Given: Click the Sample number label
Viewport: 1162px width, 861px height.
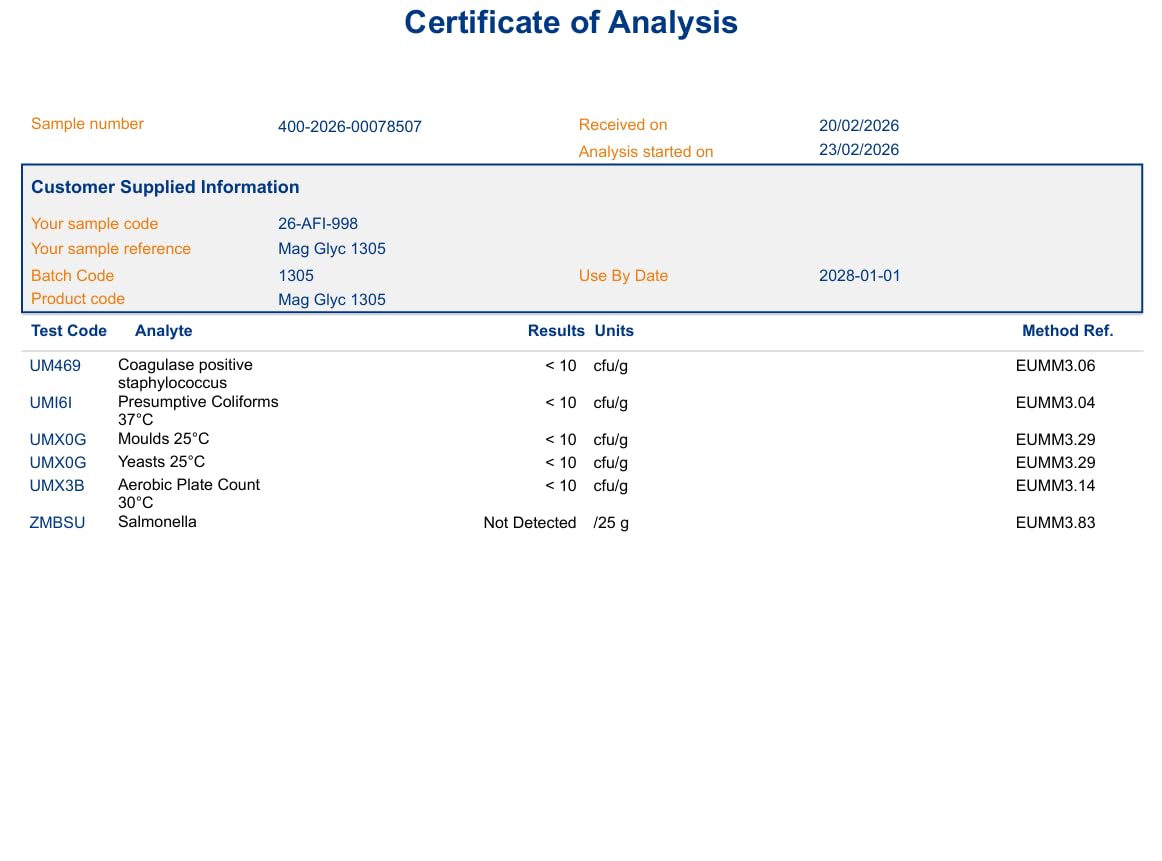Looking at the screenshot, I should click(87, 124).
